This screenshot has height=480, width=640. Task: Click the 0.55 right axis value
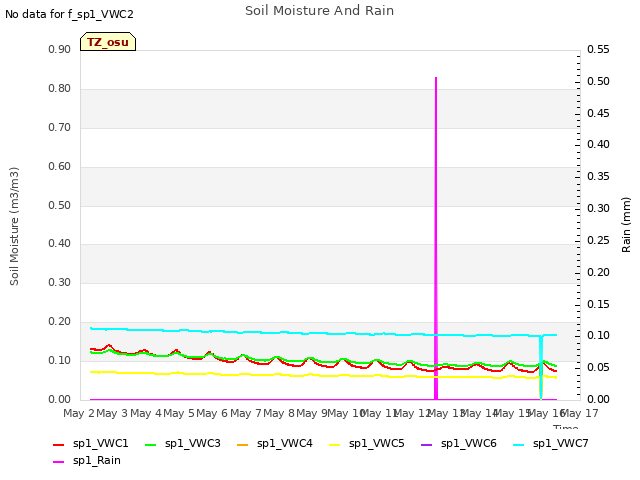(x=598, y=50)
